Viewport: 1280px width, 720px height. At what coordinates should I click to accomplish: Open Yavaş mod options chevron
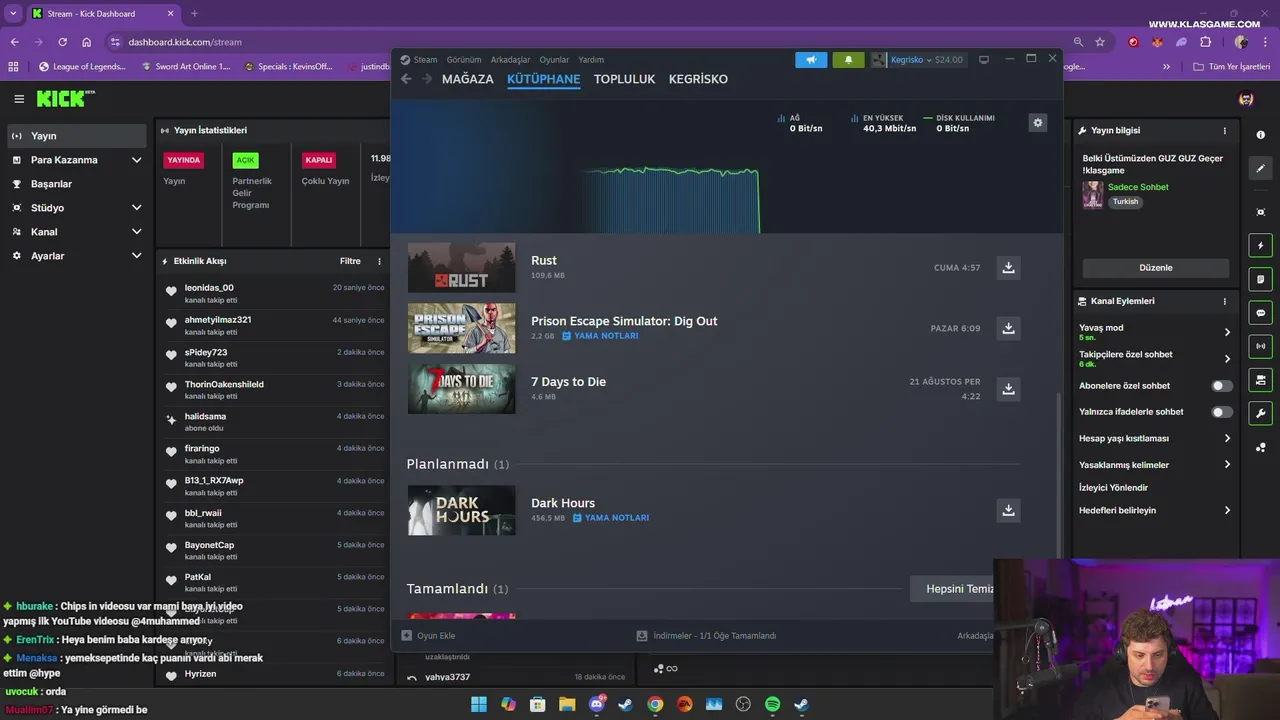[1227, 332]
